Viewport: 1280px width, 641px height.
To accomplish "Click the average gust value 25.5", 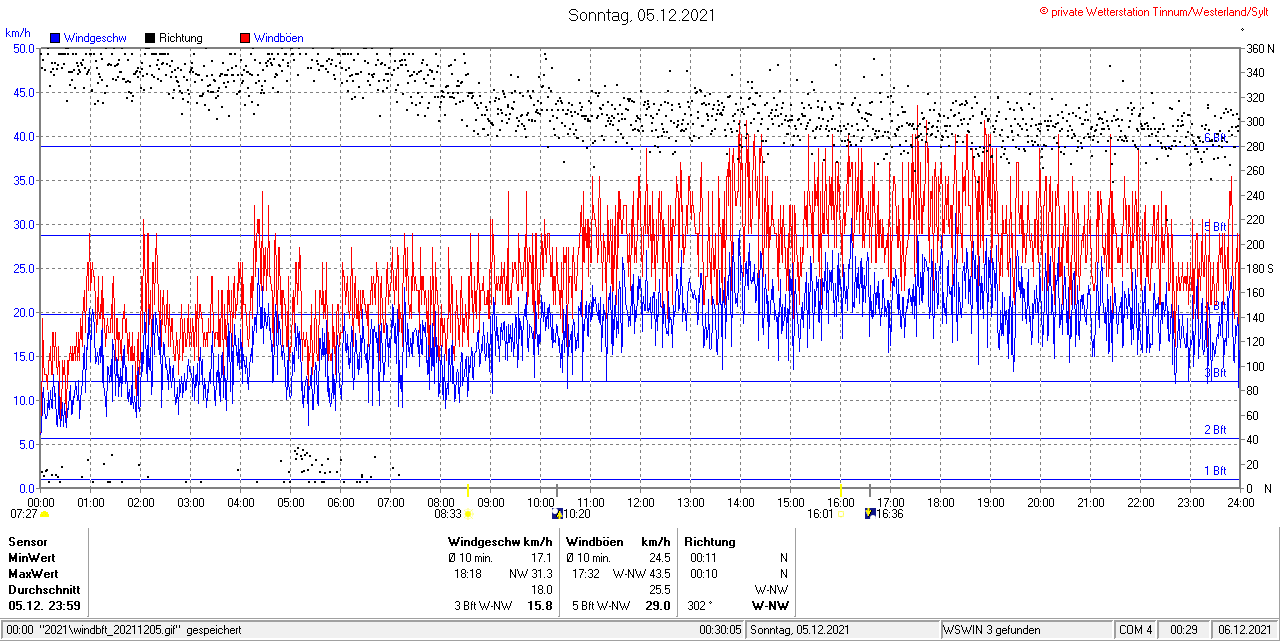I will coord(659,589).
